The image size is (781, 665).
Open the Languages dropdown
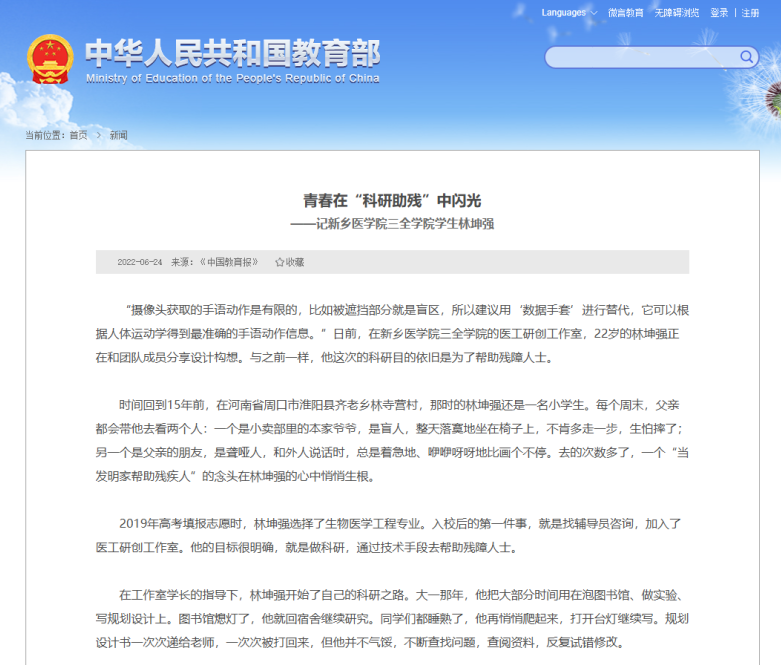click(x=569, y=12)
